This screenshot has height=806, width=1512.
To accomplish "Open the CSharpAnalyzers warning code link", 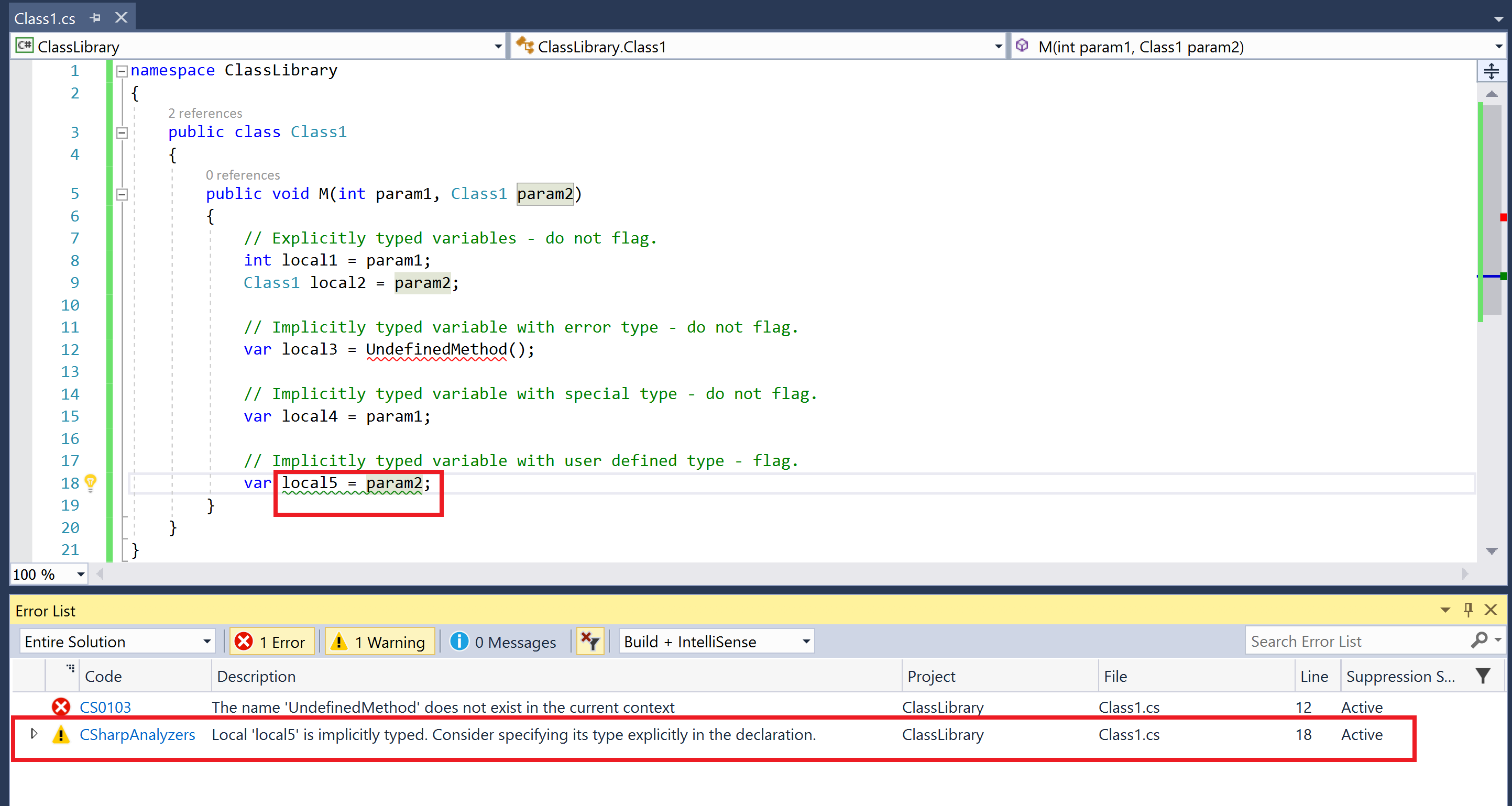I will (137, 734).
